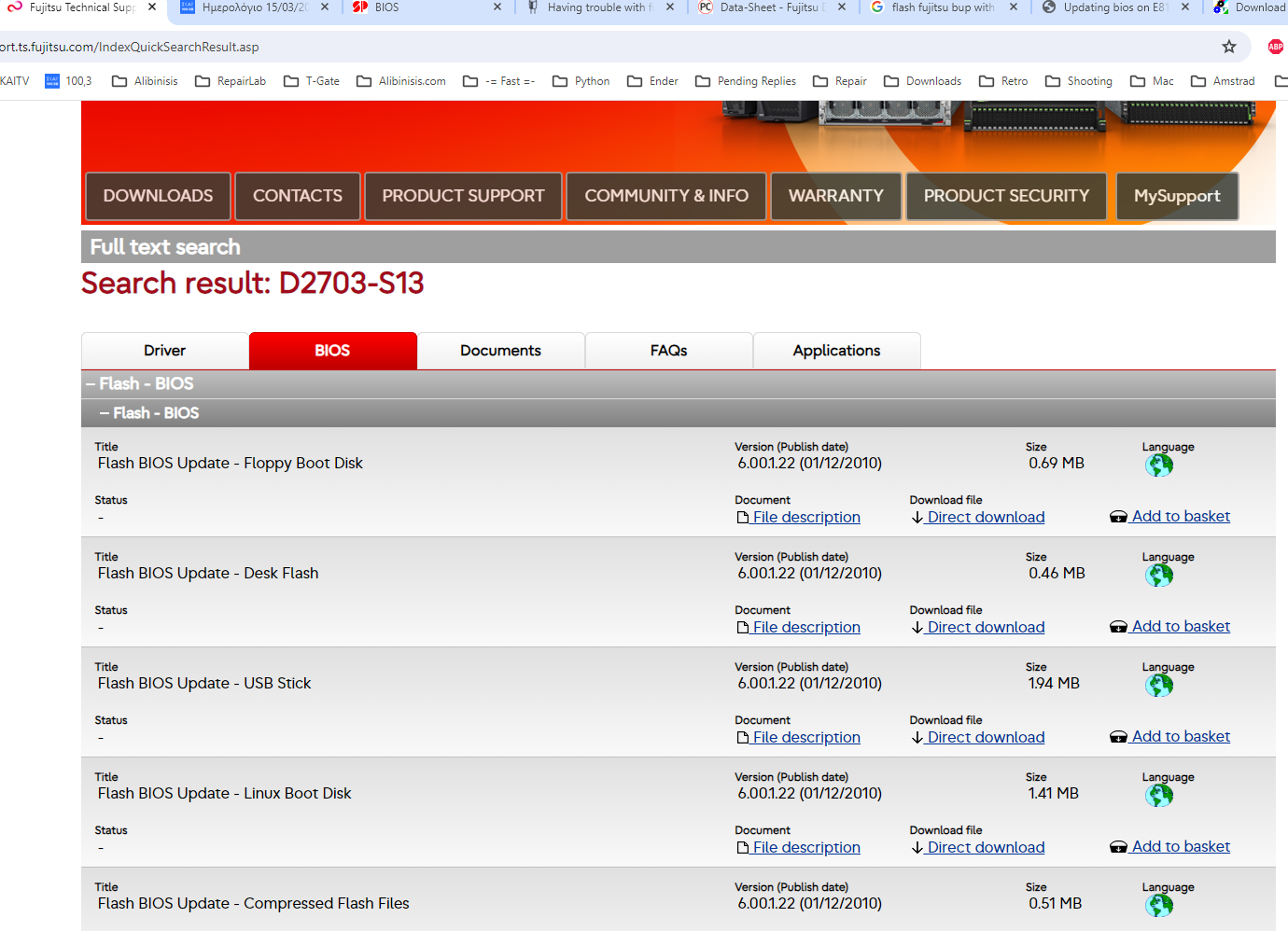Viewport: 1288px width, 931px height.
Task: Select the Flash BIOS Update - USB Stick title
Action: click(204, 683)
